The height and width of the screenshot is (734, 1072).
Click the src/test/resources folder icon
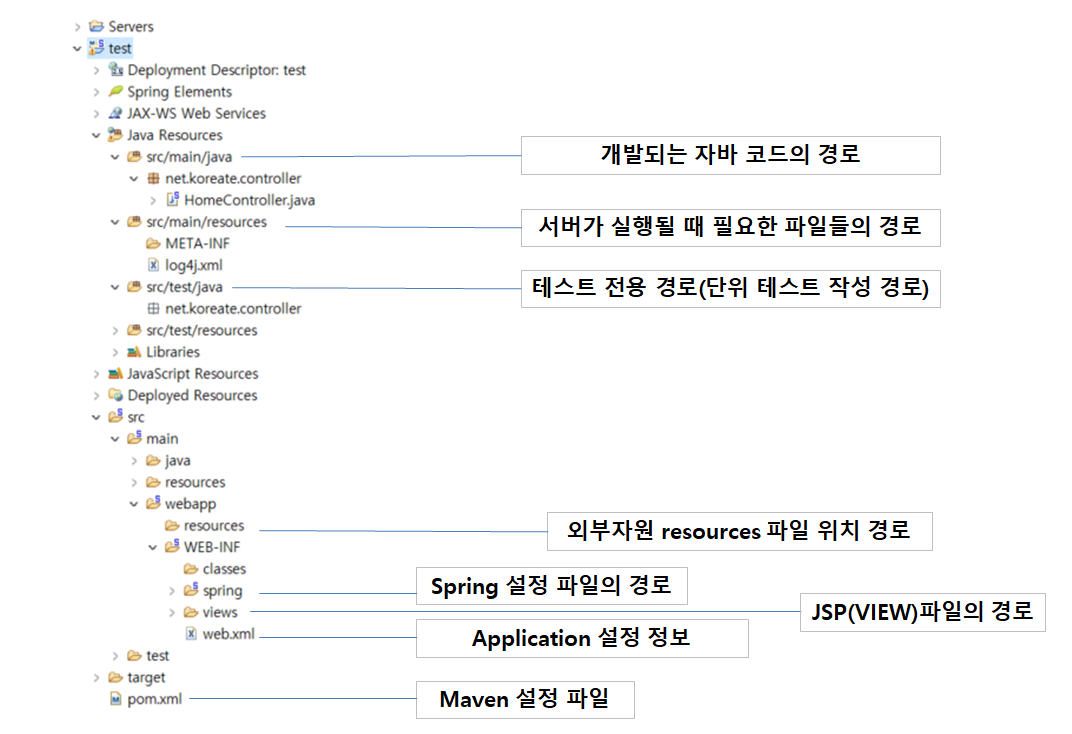(x=135, y=330)
